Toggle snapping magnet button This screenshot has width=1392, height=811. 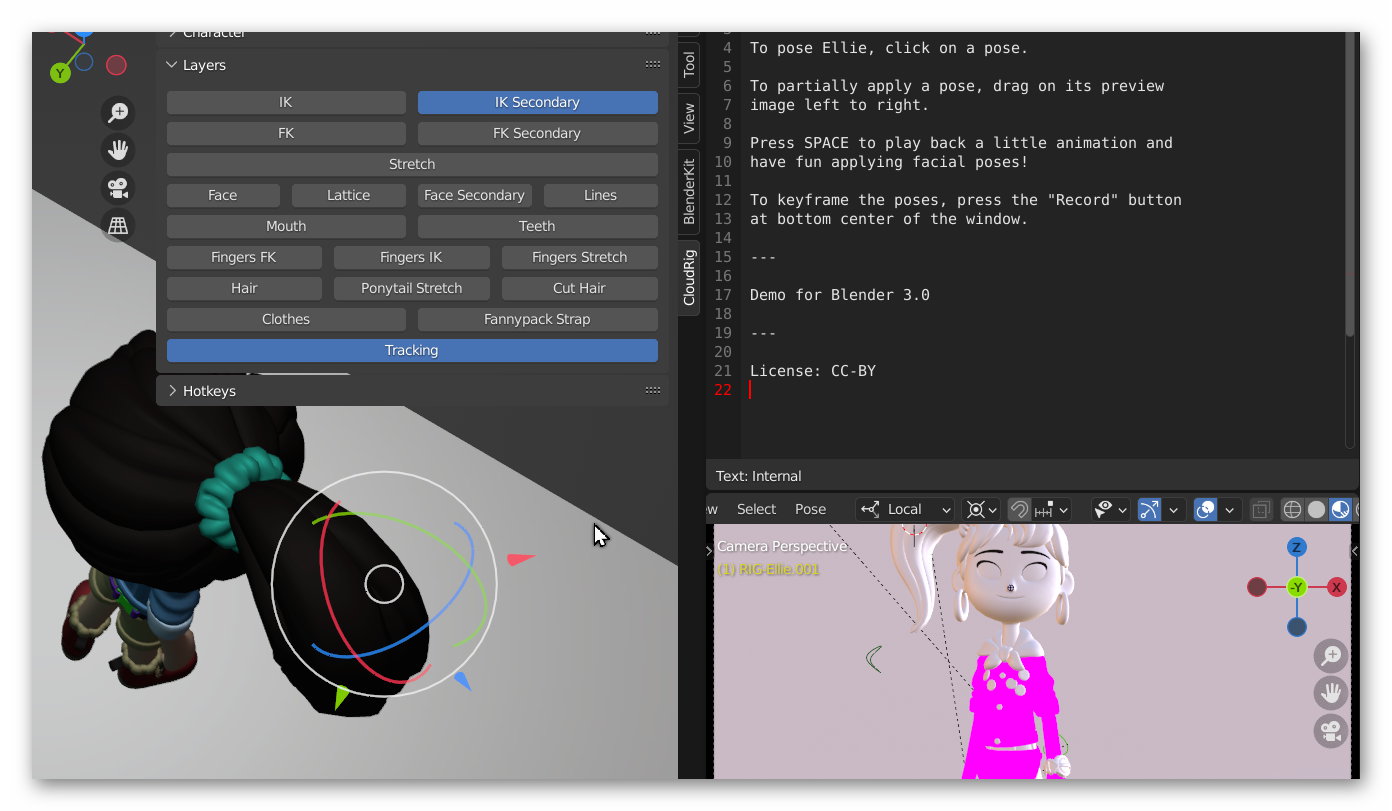click(1019, 509)
